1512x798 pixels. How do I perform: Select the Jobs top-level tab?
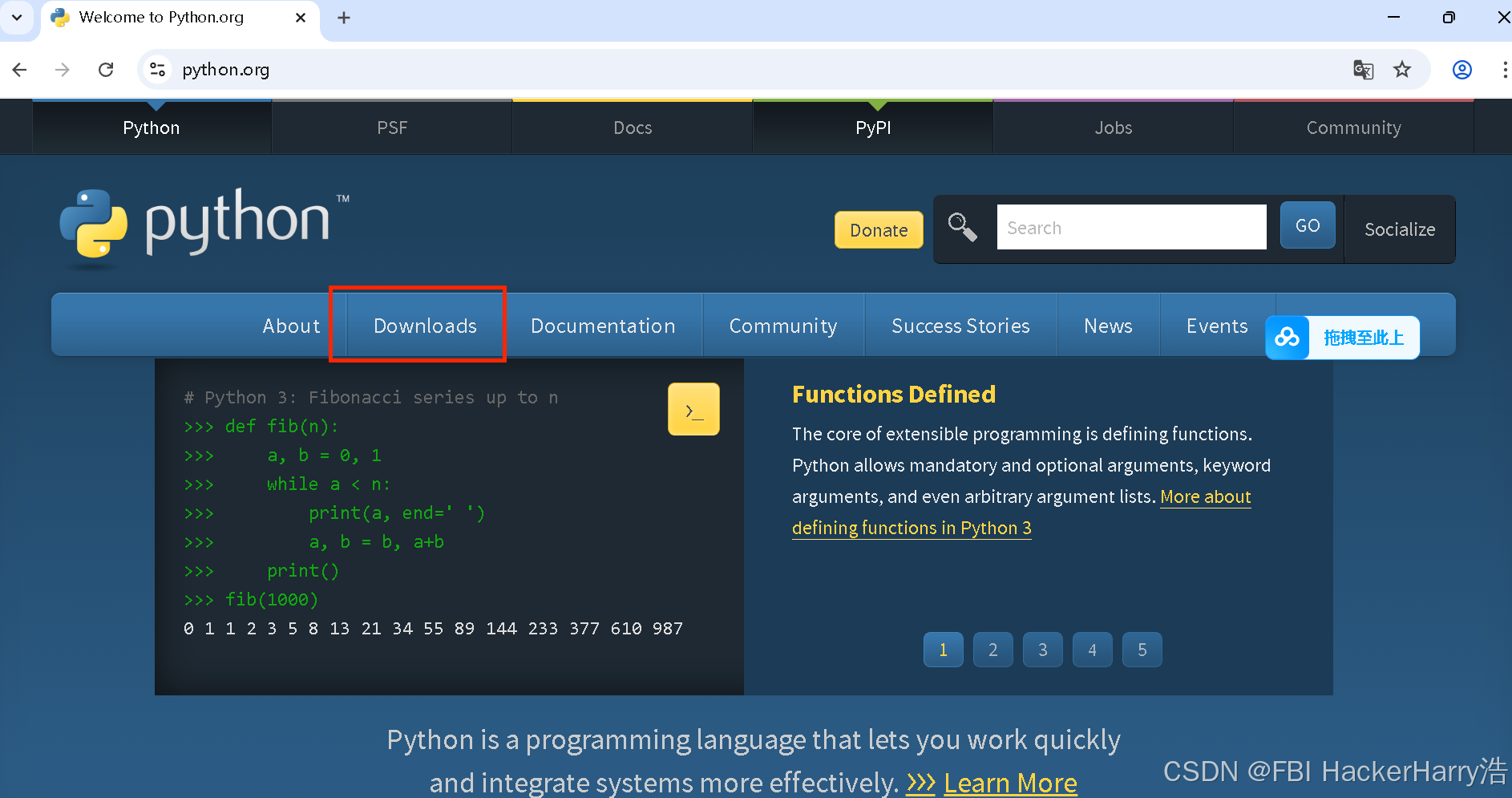click(x=1114, y=128)
